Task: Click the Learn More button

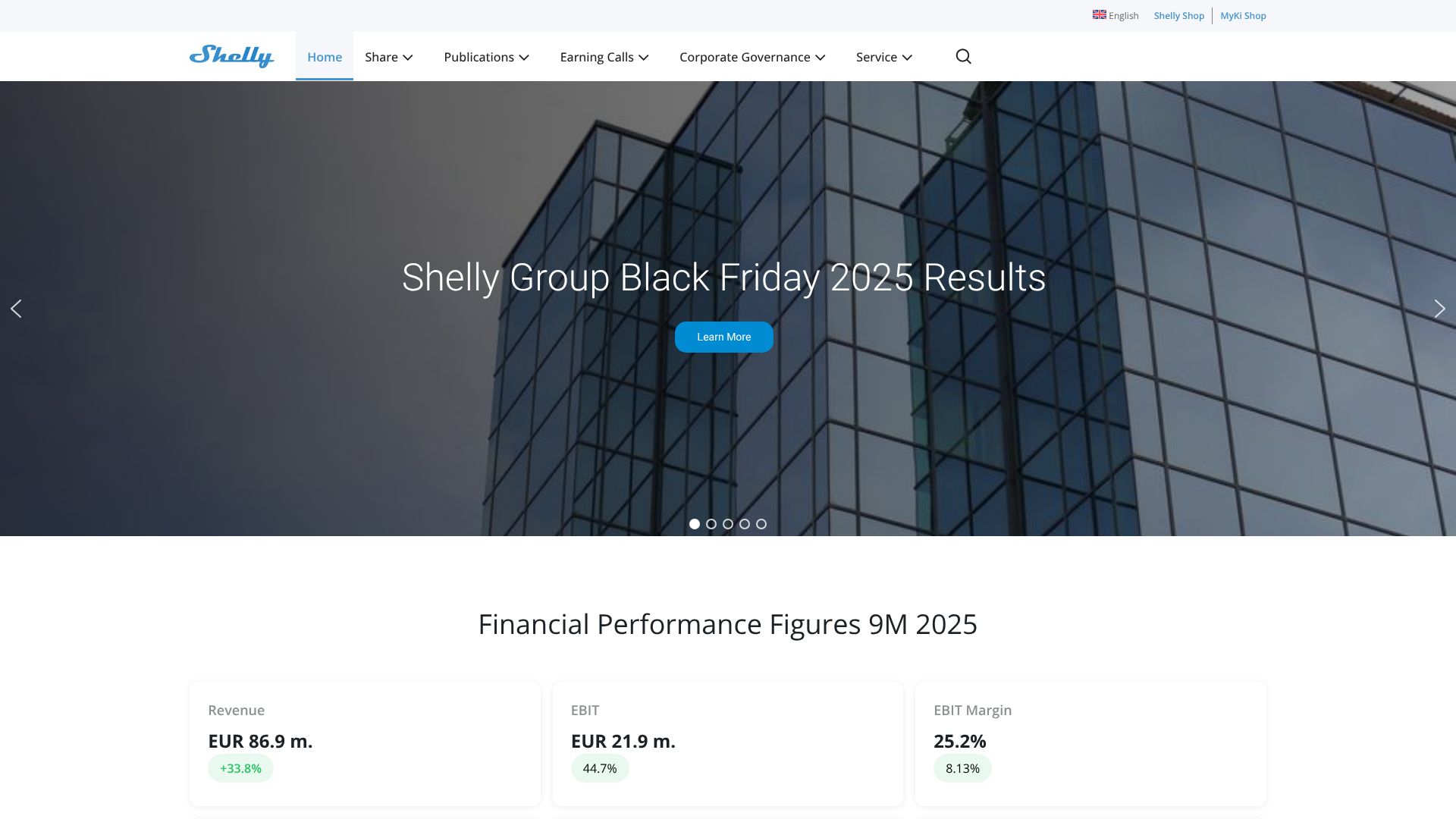Action: click(723, 337)
